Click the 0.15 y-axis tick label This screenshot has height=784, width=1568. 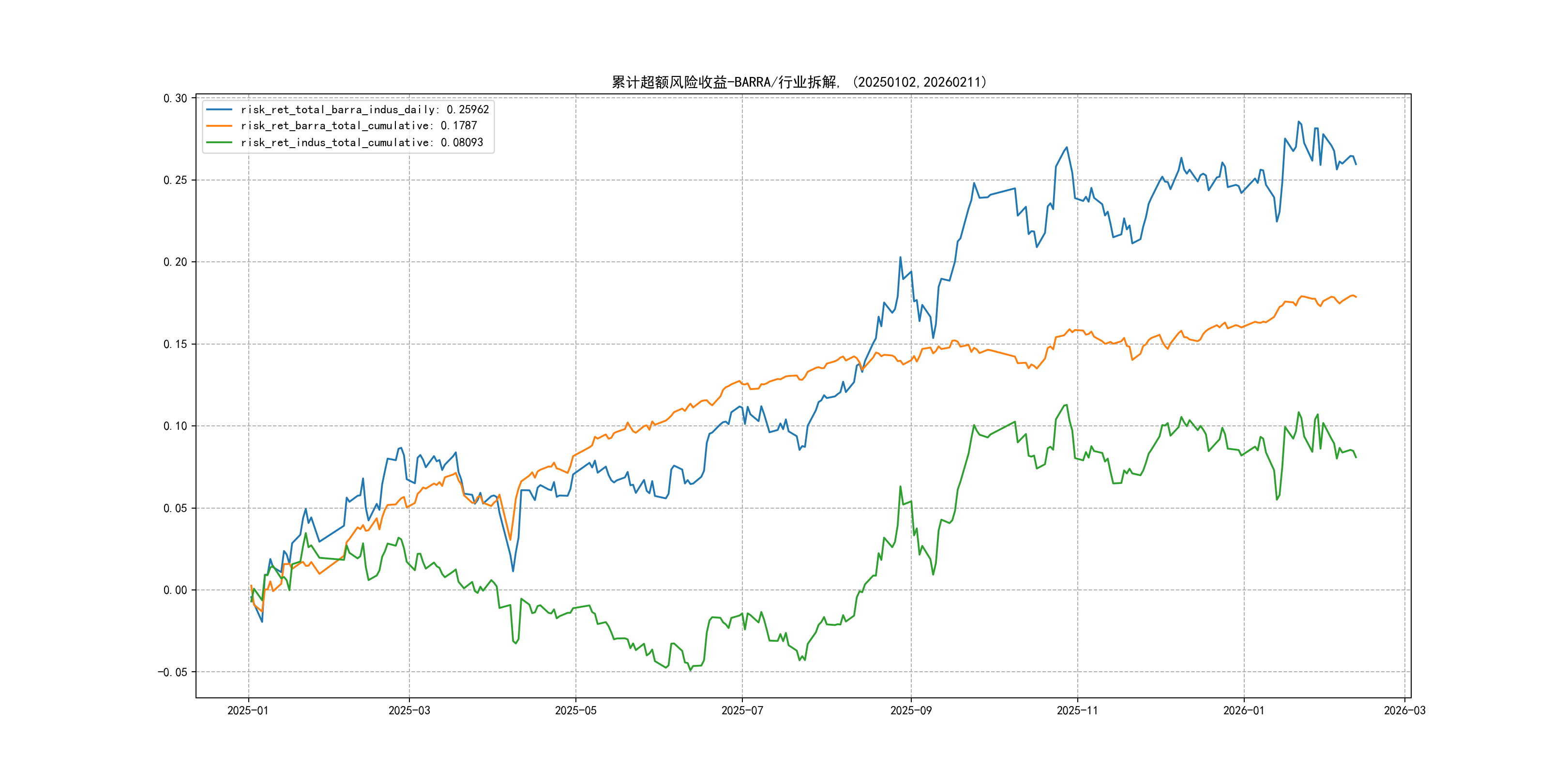pyautogui.click(x=175, y=345)
